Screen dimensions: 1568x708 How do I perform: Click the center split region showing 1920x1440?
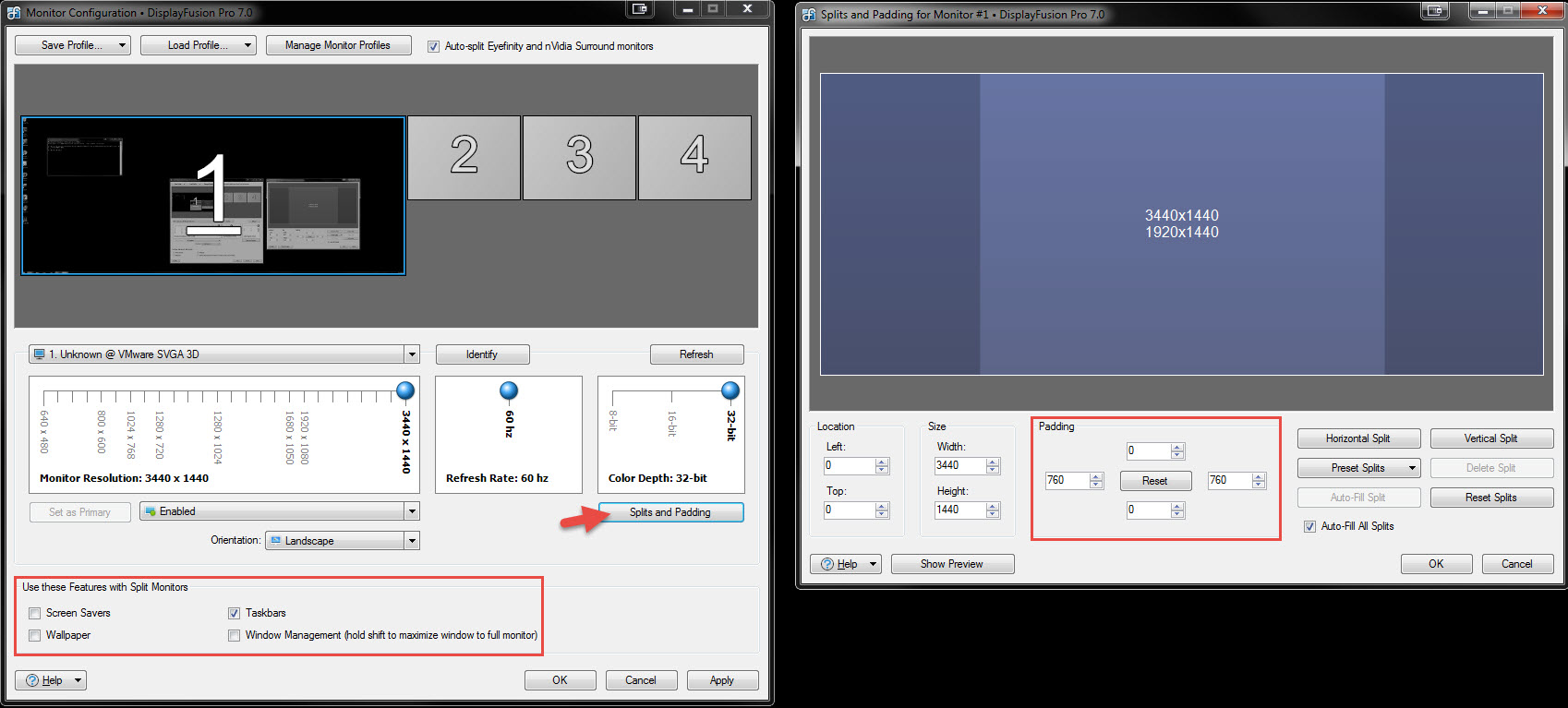pyautogui.click(x=1182, y=224)
